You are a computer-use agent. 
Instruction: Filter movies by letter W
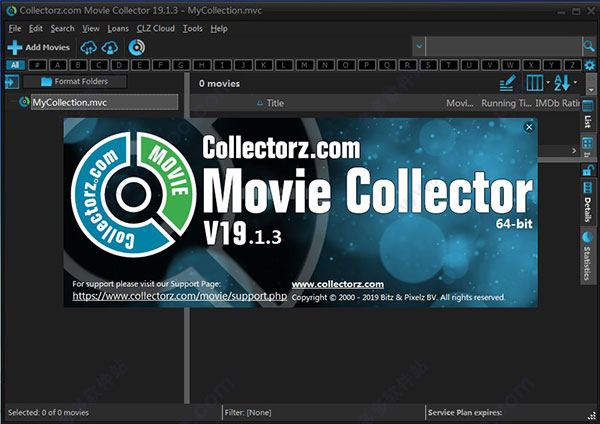[510, 65]
